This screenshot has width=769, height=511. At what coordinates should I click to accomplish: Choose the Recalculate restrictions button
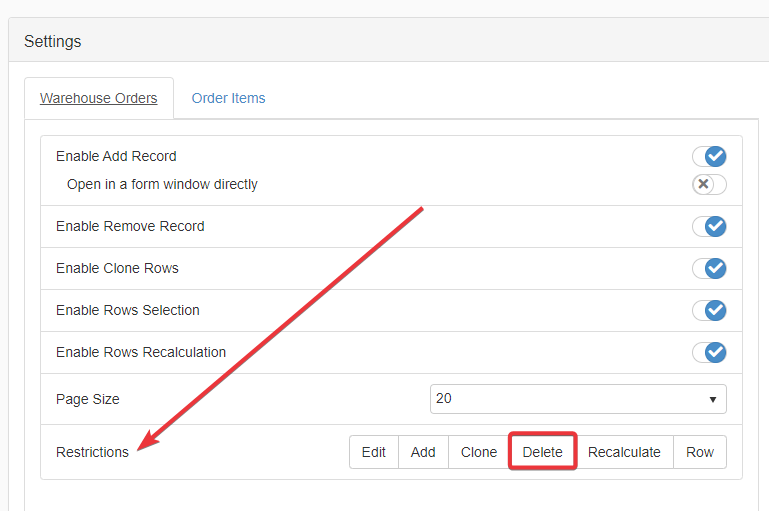[x=624, y=452]
